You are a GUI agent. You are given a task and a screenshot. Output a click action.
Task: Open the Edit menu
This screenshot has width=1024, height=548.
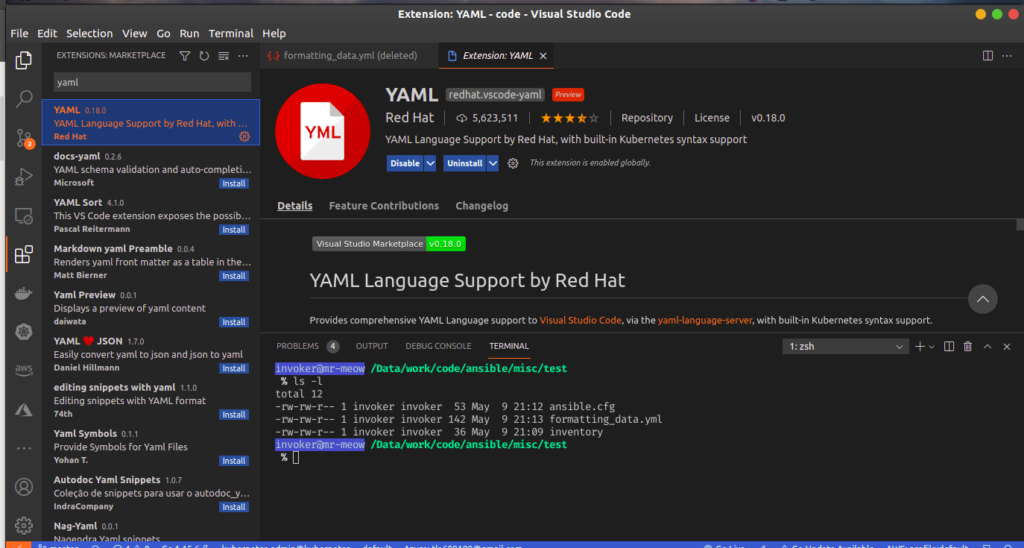(x=47, y=33)
